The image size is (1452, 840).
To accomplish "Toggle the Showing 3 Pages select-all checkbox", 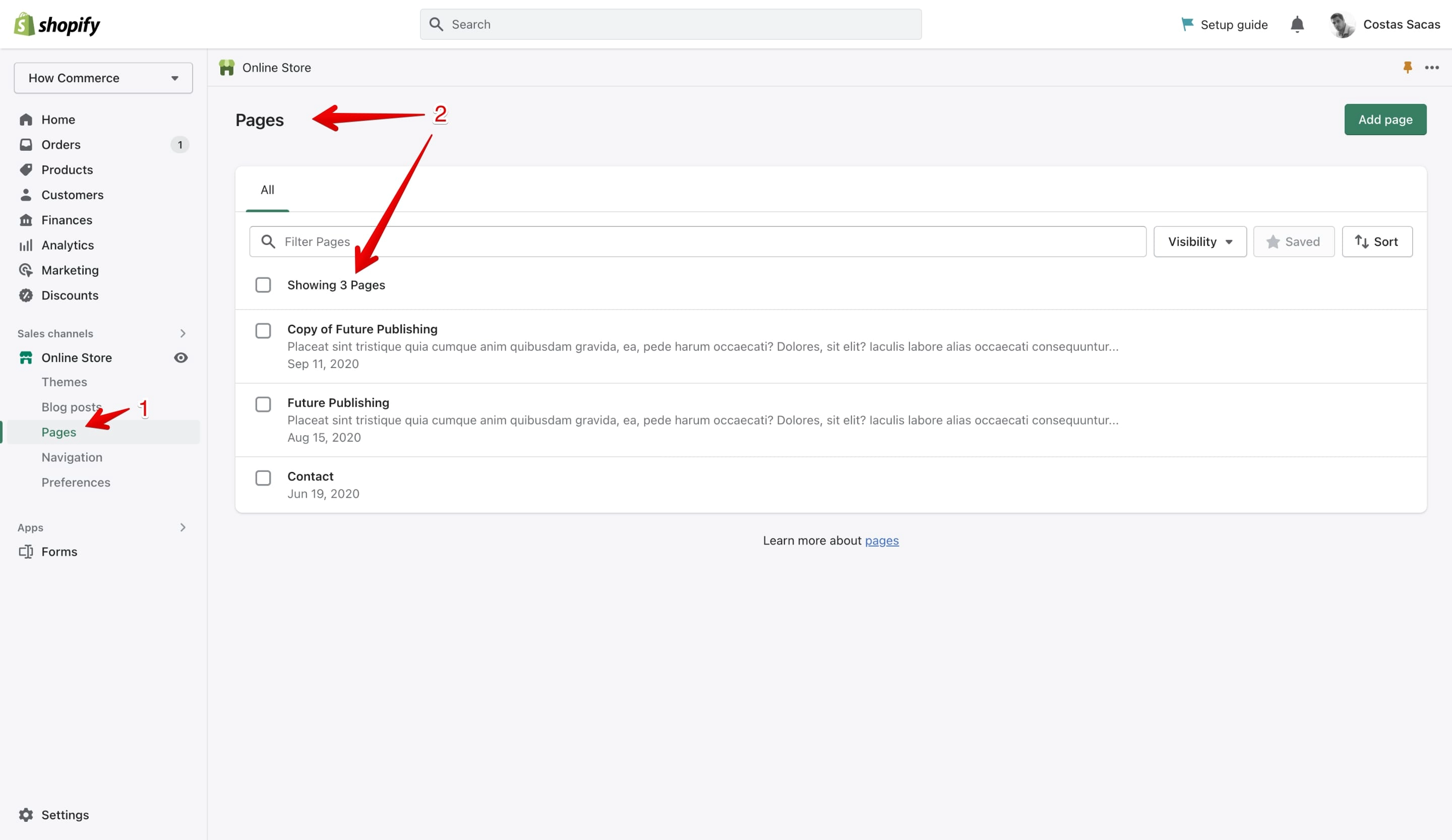I will coord(263,285).
